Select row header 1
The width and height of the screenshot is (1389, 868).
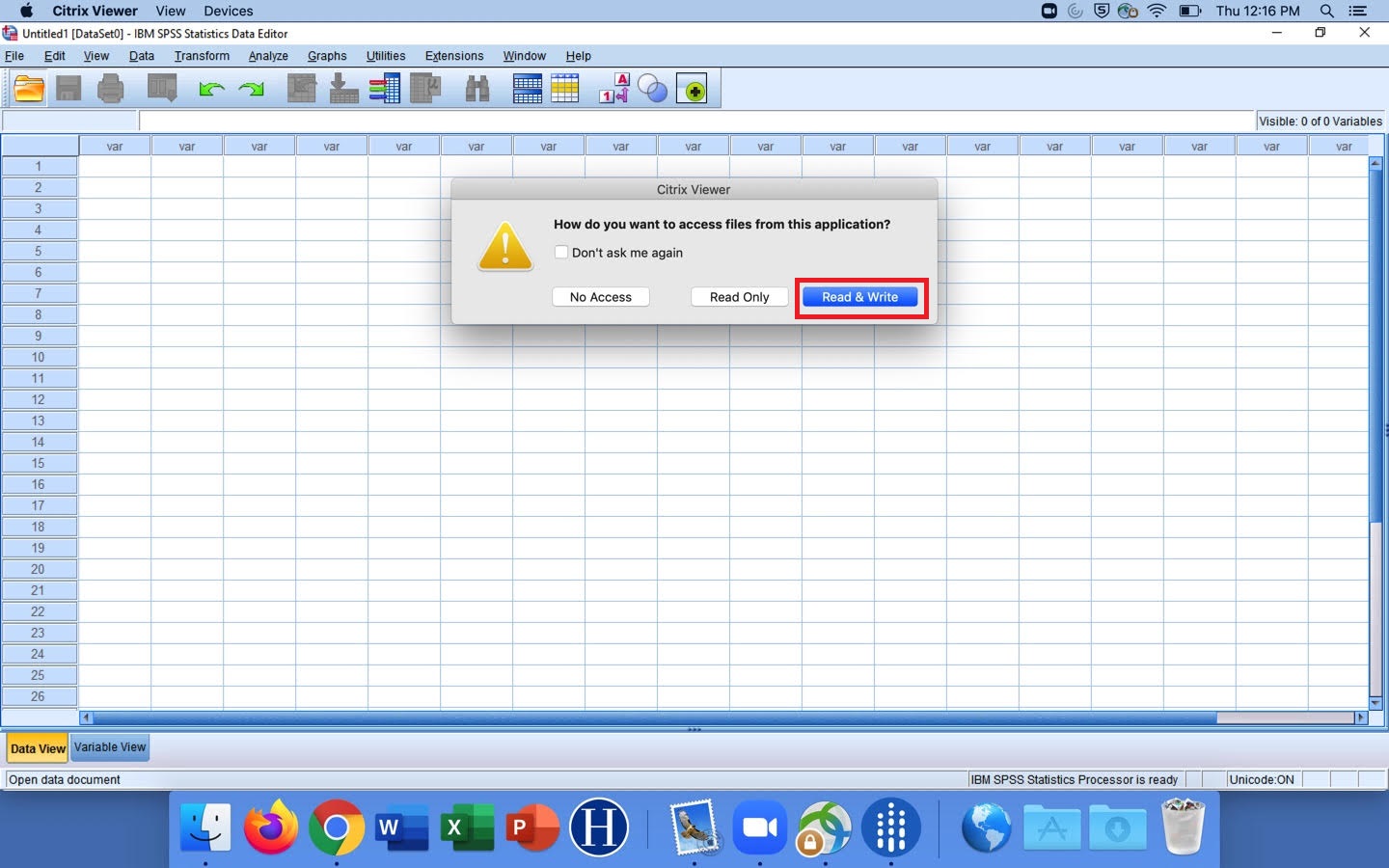click(x=39, y=166)
